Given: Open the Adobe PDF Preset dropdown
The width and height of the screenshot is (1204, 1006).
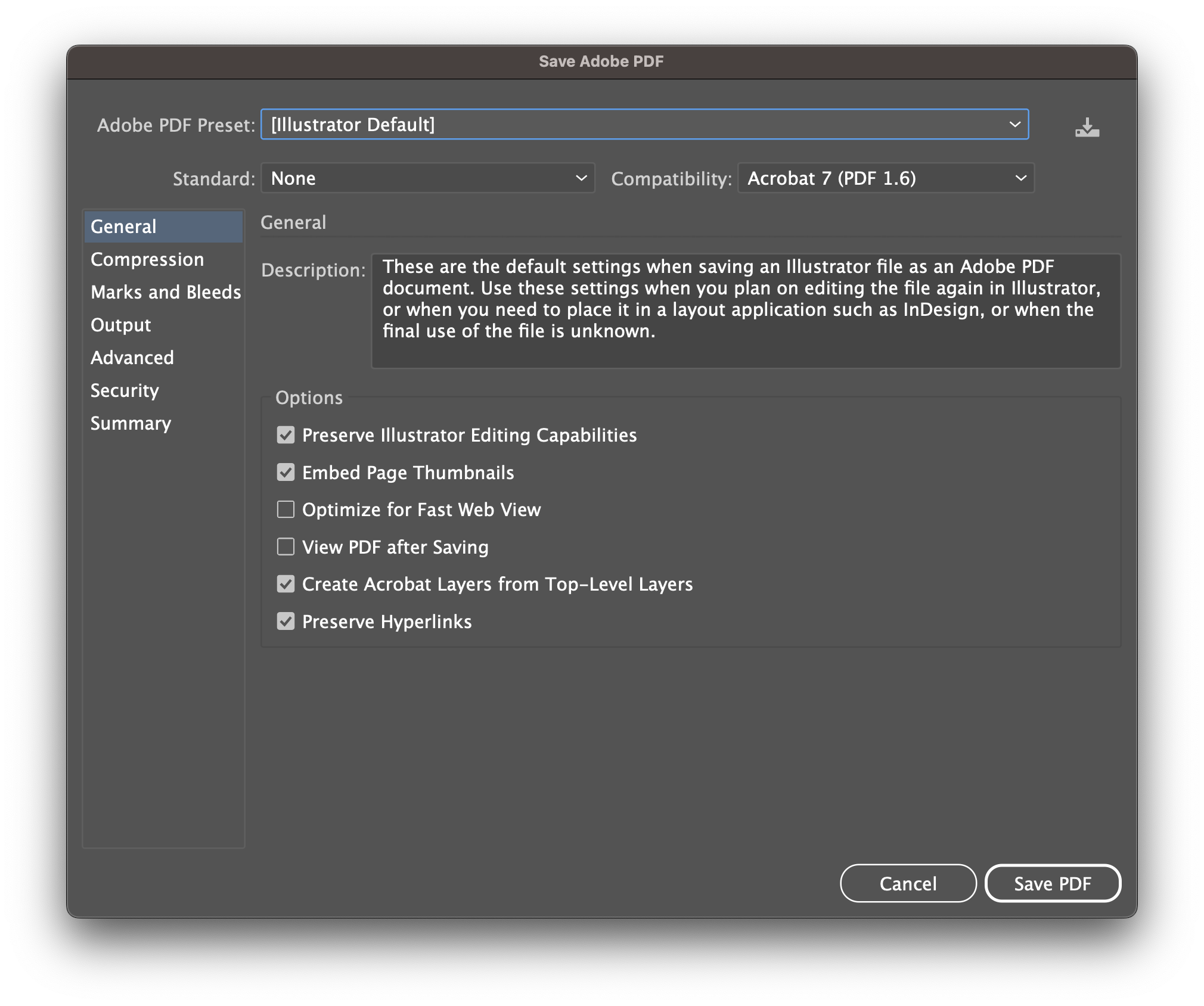Looking at the screenshot, I should (644, 125).
